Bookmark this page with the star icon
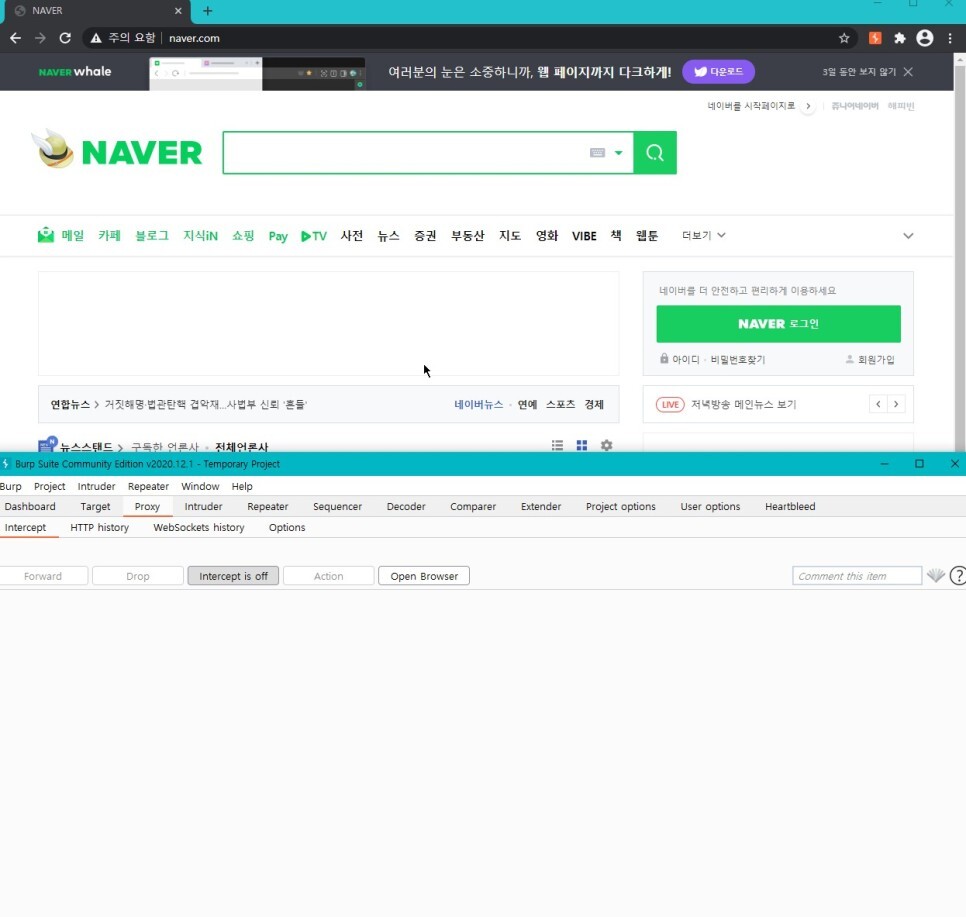This screenshot has width=966, height=917. pyautogui.click(x=844, y=38)
